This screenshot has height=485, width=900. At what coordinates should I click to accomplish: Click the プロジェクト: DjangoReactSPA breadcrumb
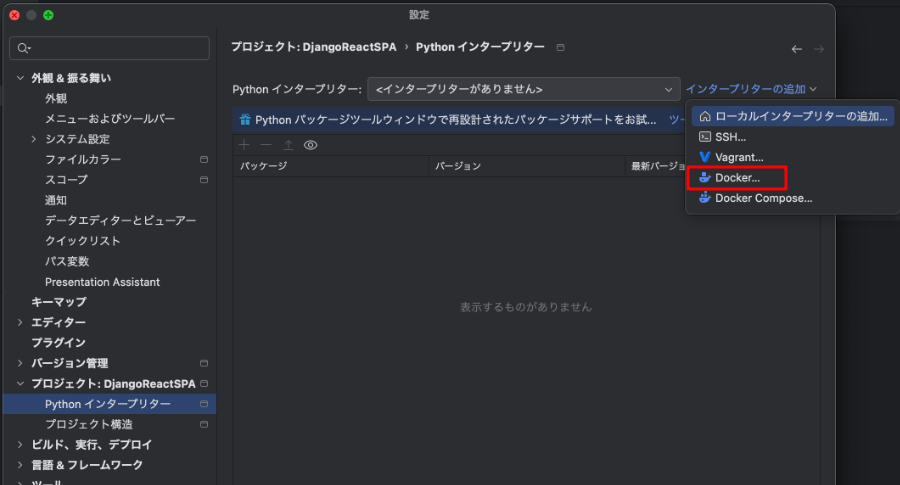[x=313, y=47]
